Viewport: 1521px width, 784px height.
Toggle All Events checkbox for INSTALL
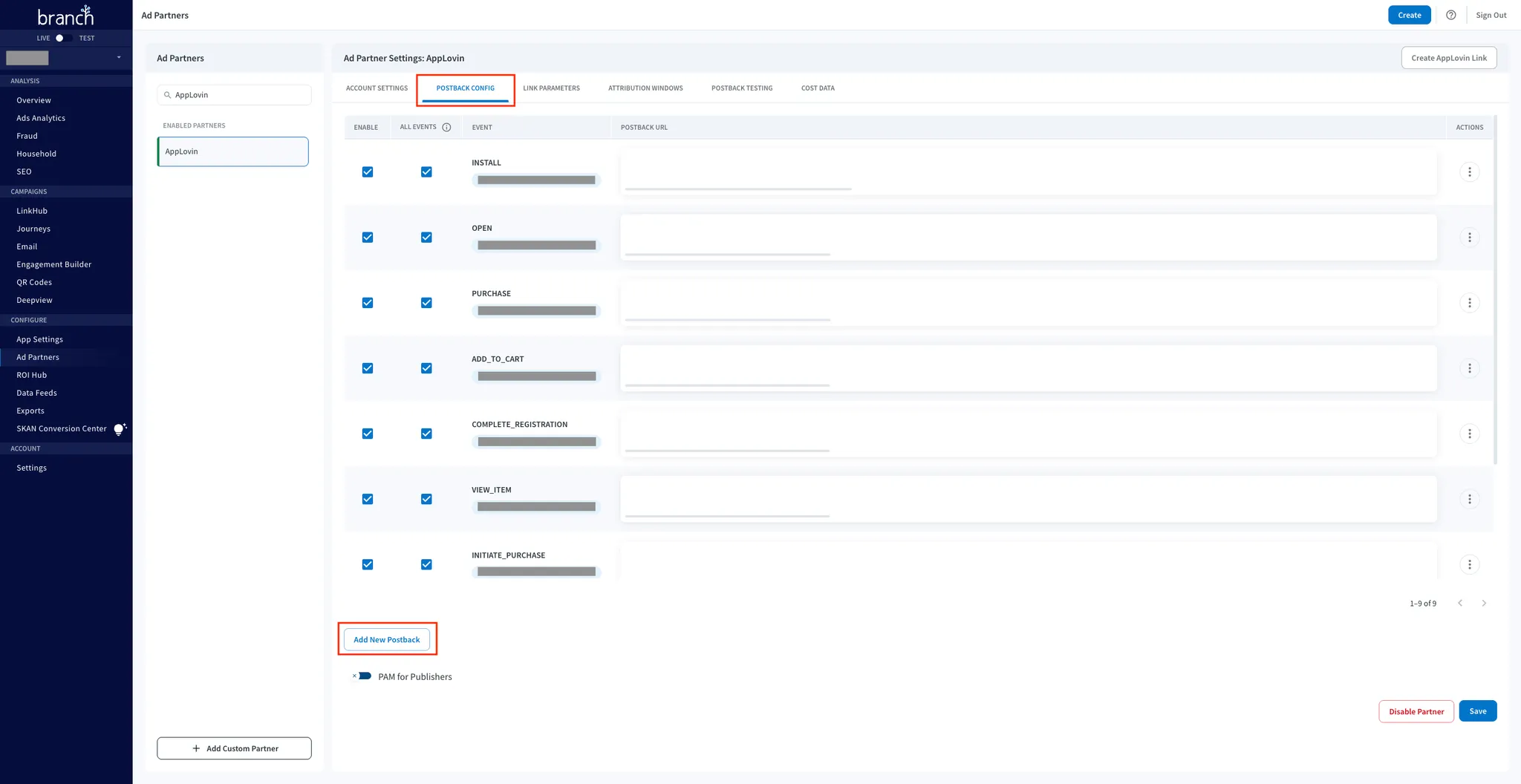click(426, 172)
